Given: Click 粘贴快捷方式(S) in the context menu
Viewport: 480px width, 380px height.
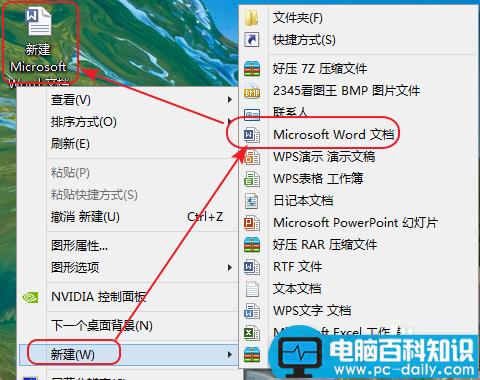Looking at the screenshot, I should tap(94, 195).
